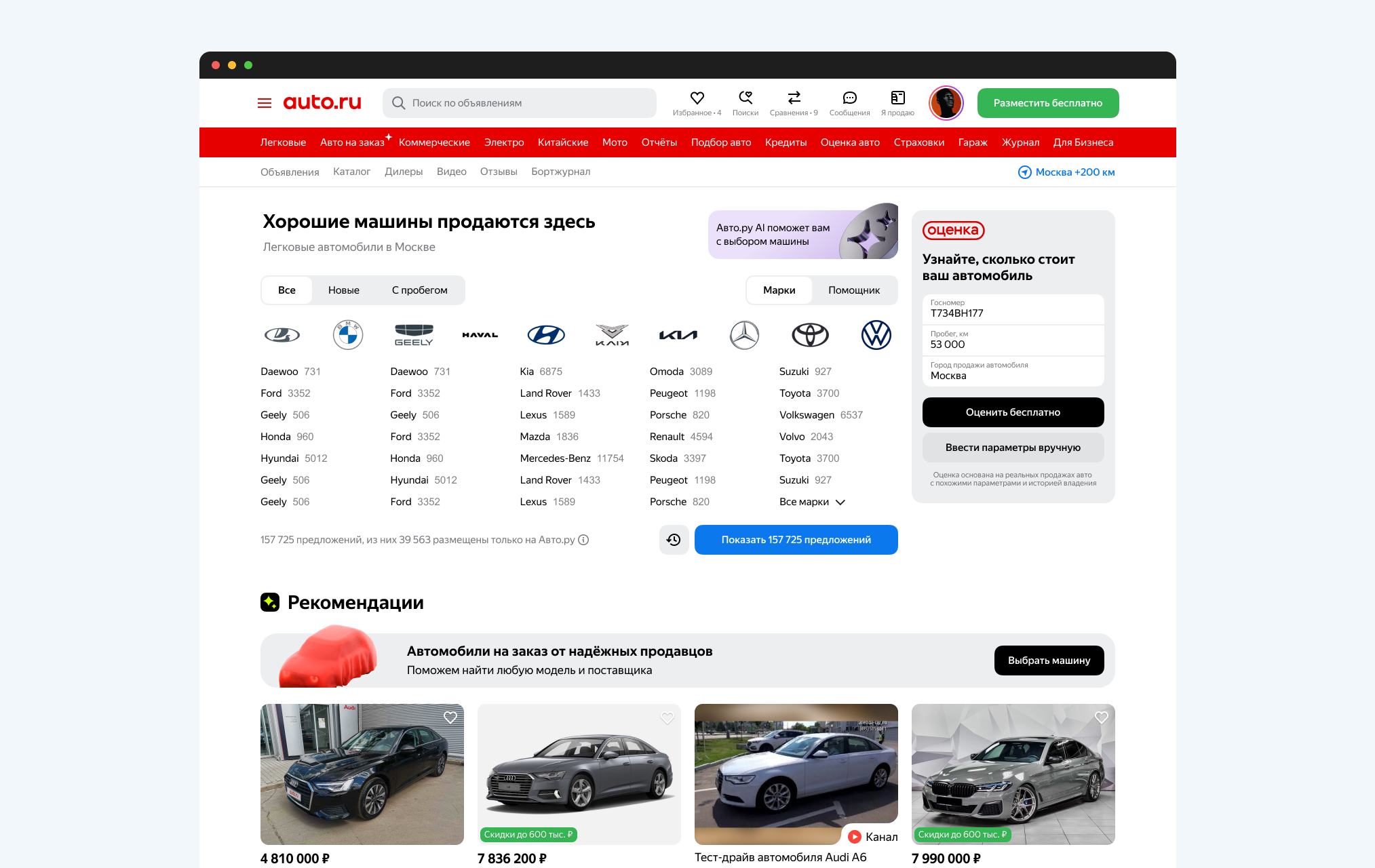Open 'Оценка авто' menu item
1375x868 pixels.
(850, 142)
